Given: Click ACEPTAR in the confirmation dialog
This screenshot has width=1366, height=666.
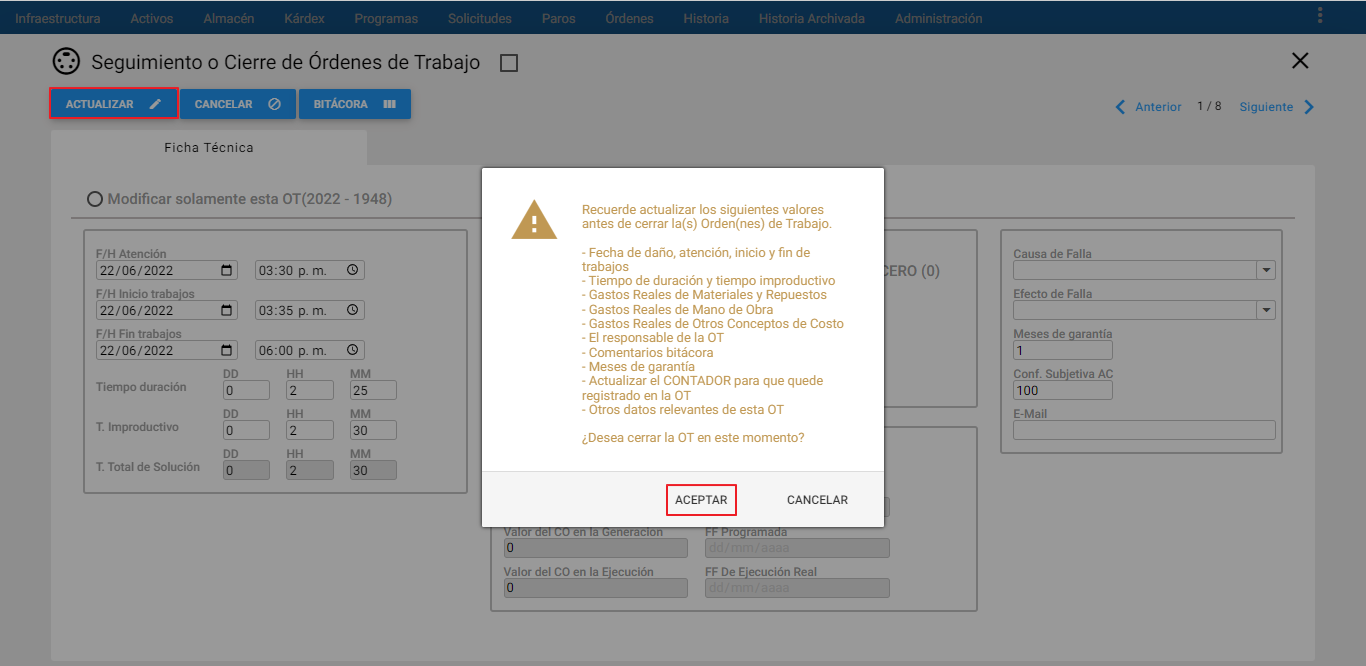Looking at the screenshot, I should coord(701,500).
